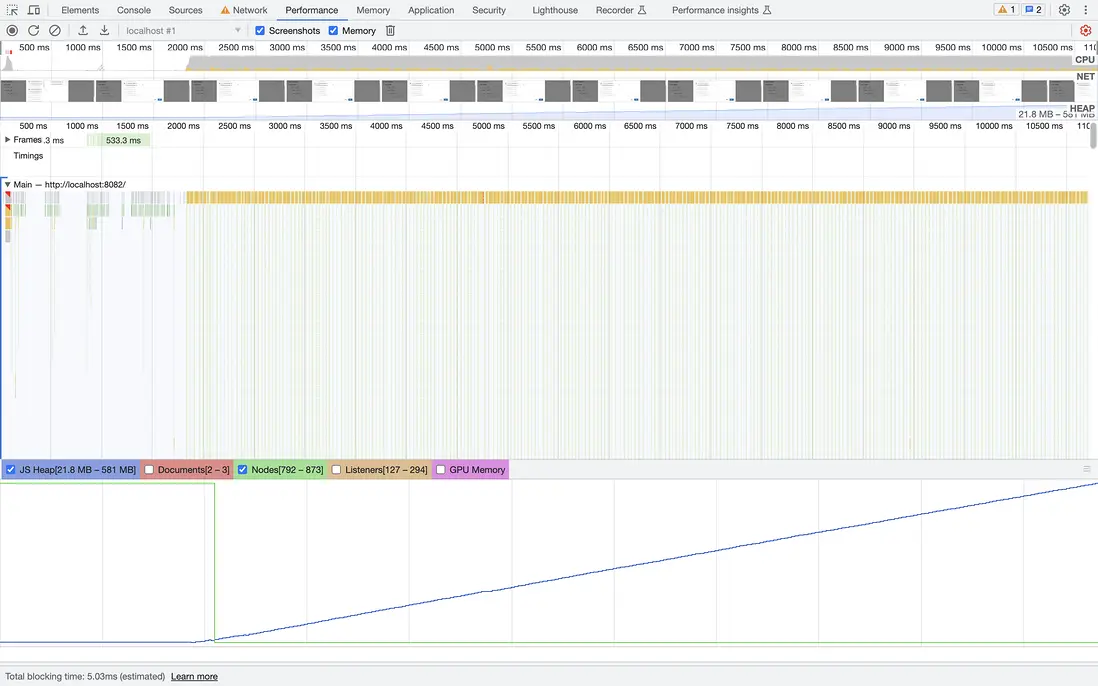
Task: Click the 5000 ms mark on overview ruler
Action: pyautogui.click(x=492, y=47)
